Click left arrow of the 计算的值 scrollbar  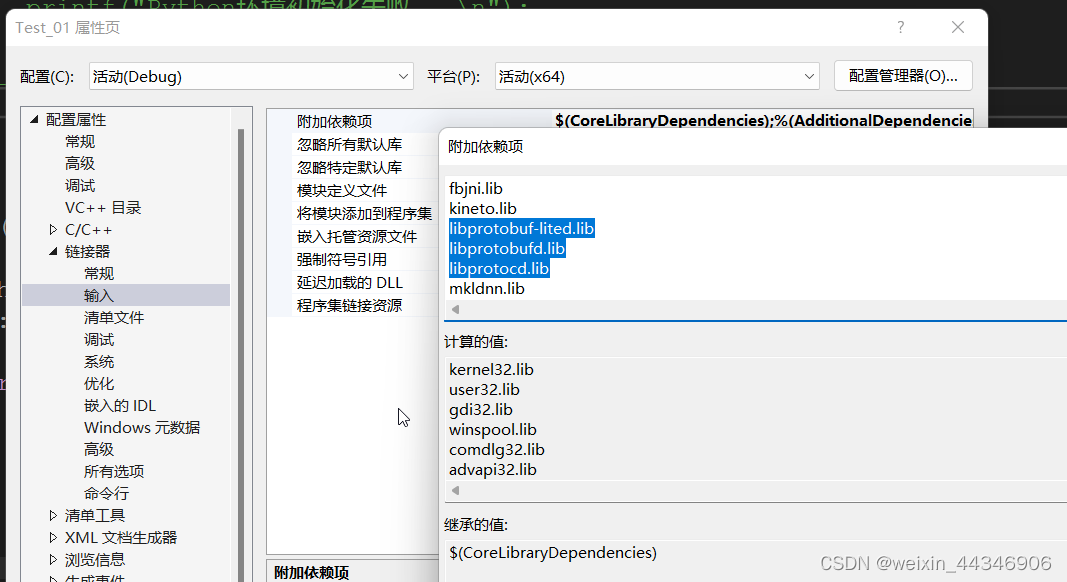(454, 490)
